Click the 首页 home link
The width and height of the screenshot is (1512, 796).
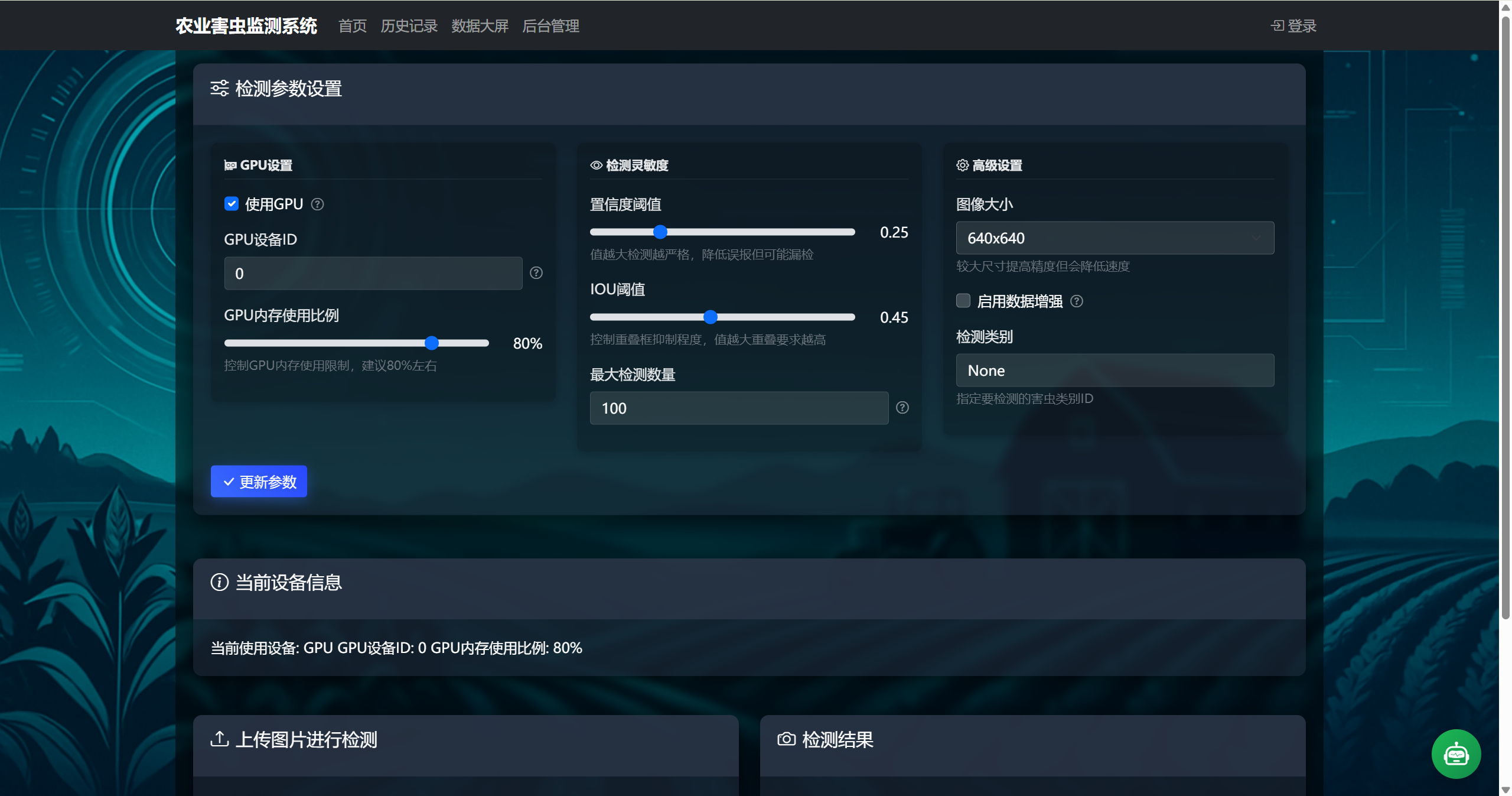tap(353, 26)
